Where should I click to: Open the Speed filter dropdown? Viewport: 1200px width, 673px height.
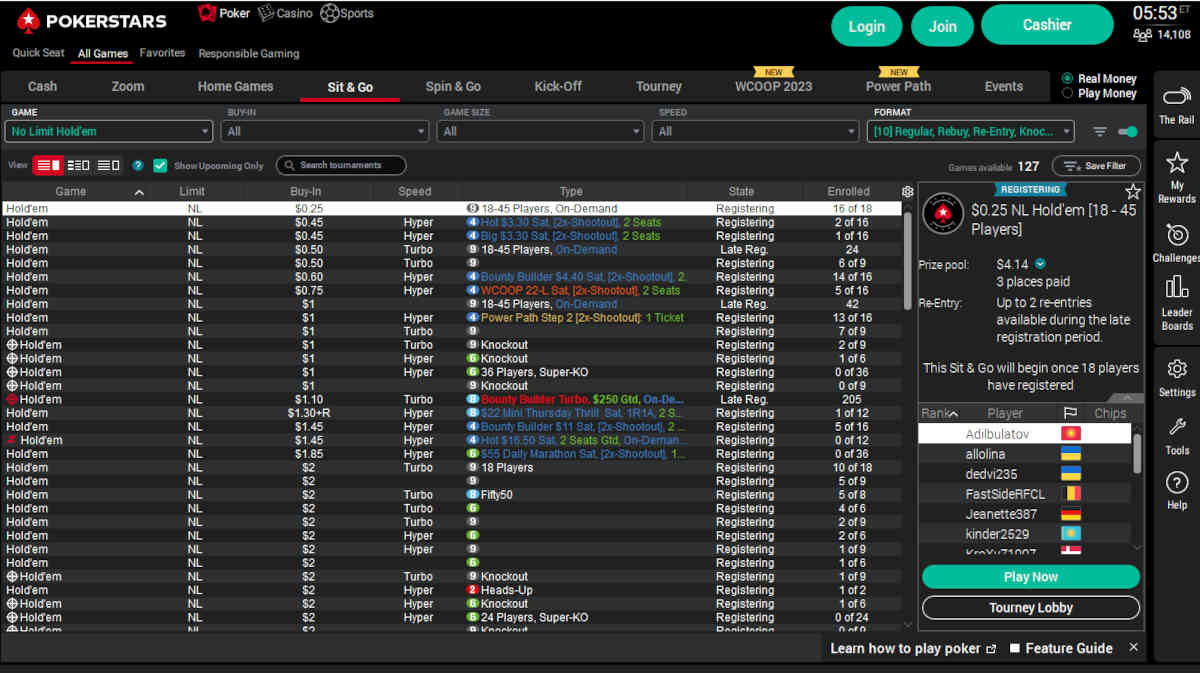[757, 131]
